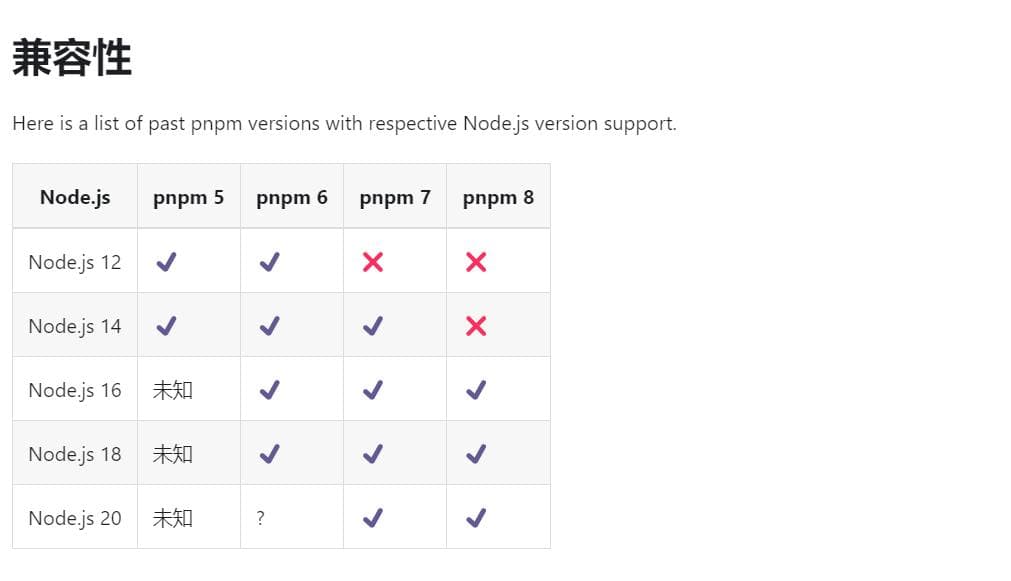Click 未知 cell in Node.js 16 row
The image size is (1011, 581).
tap(173, 390)
